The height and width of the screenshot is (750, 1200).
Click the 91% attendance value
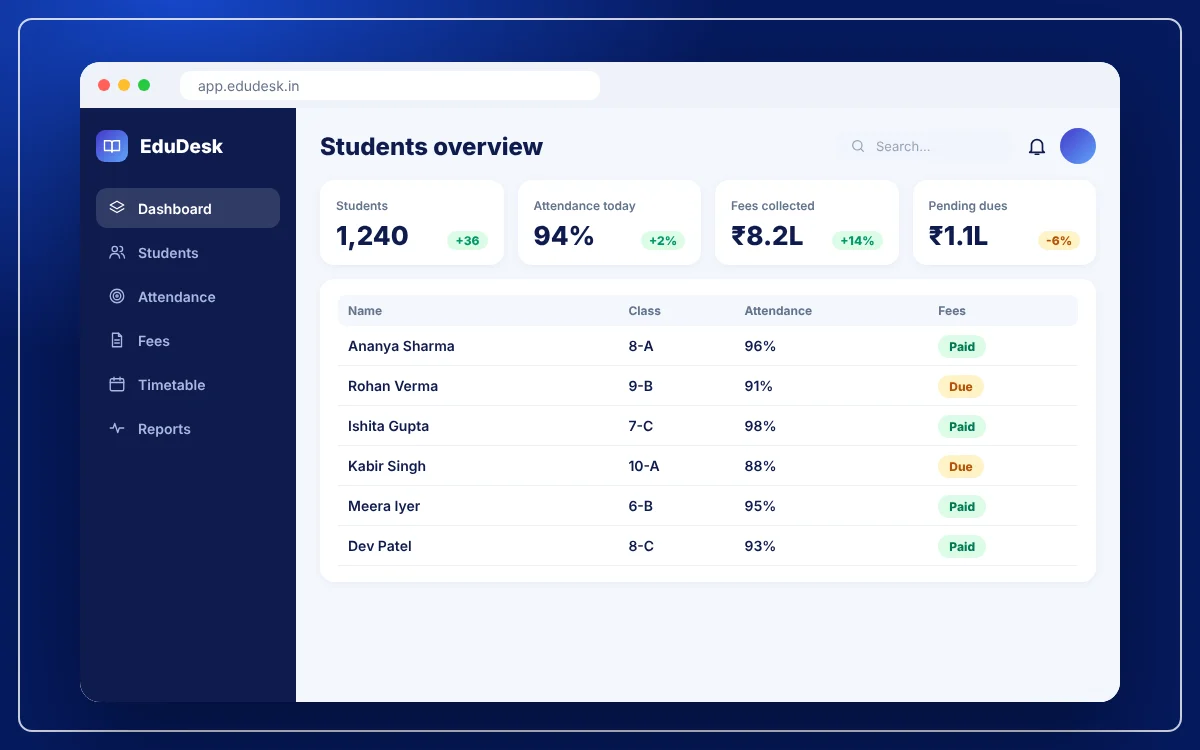tap(759, 386)
